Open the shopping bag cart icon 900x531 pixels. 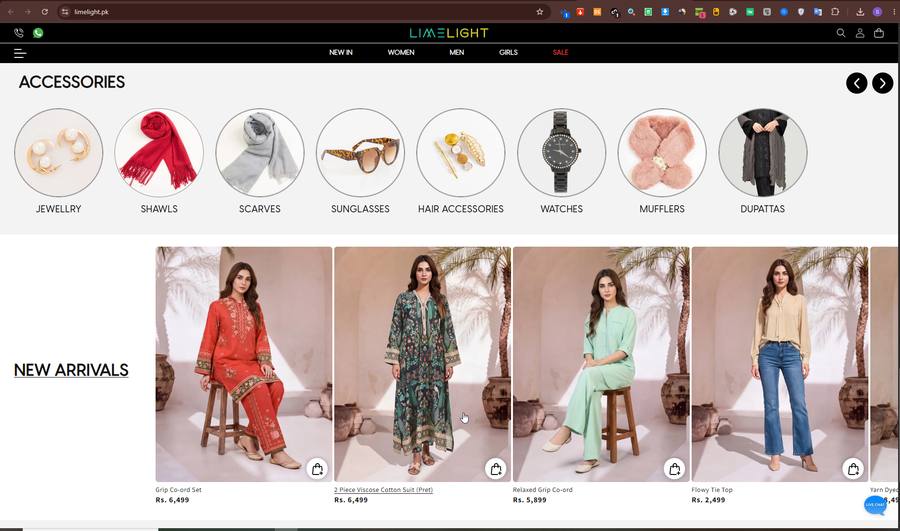pos(879,33)
